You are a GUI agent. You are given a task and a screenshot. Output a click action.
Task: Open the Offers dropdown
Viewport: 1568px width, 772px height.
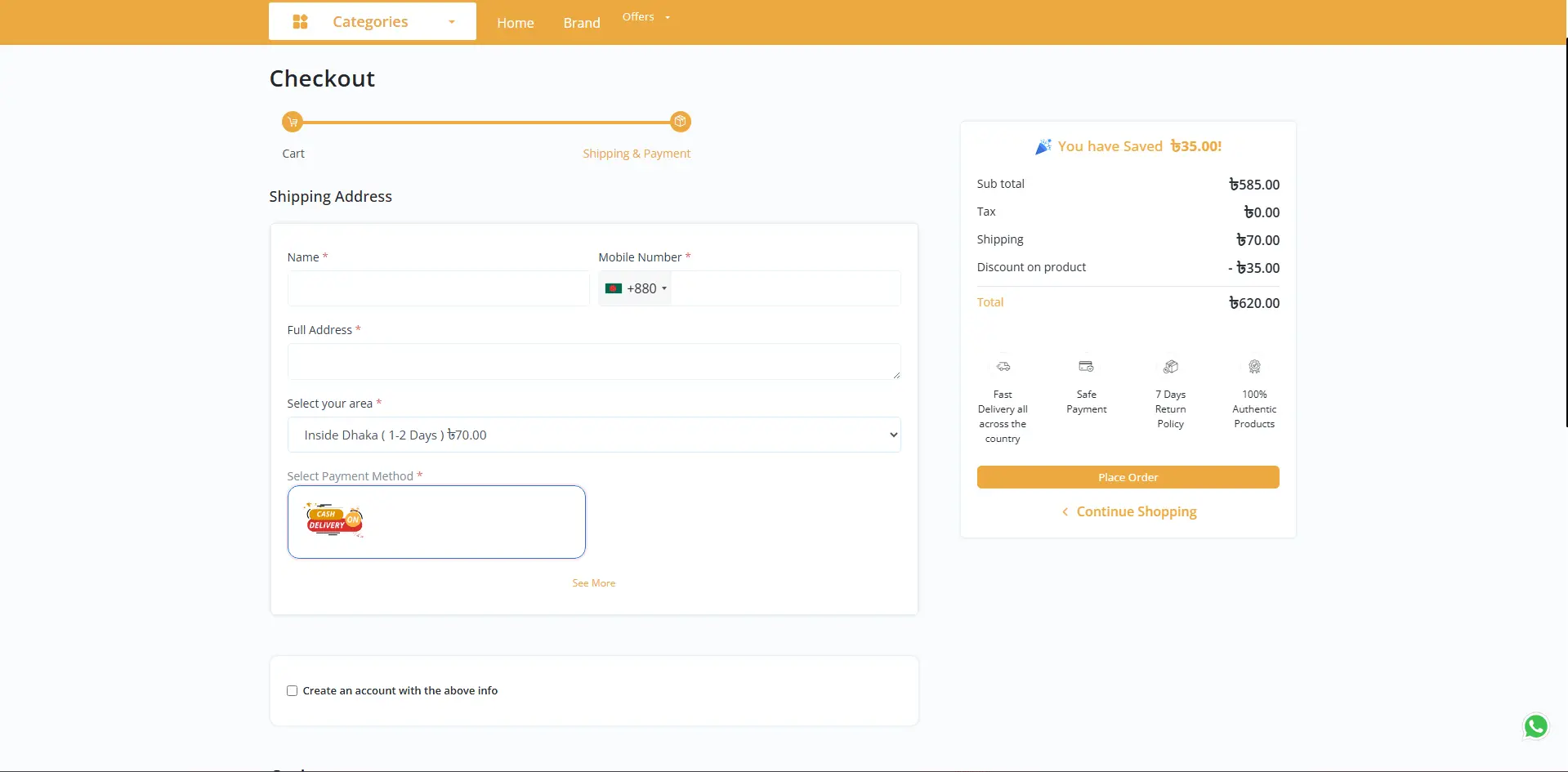pyautogui.click(x=645, y=16)
